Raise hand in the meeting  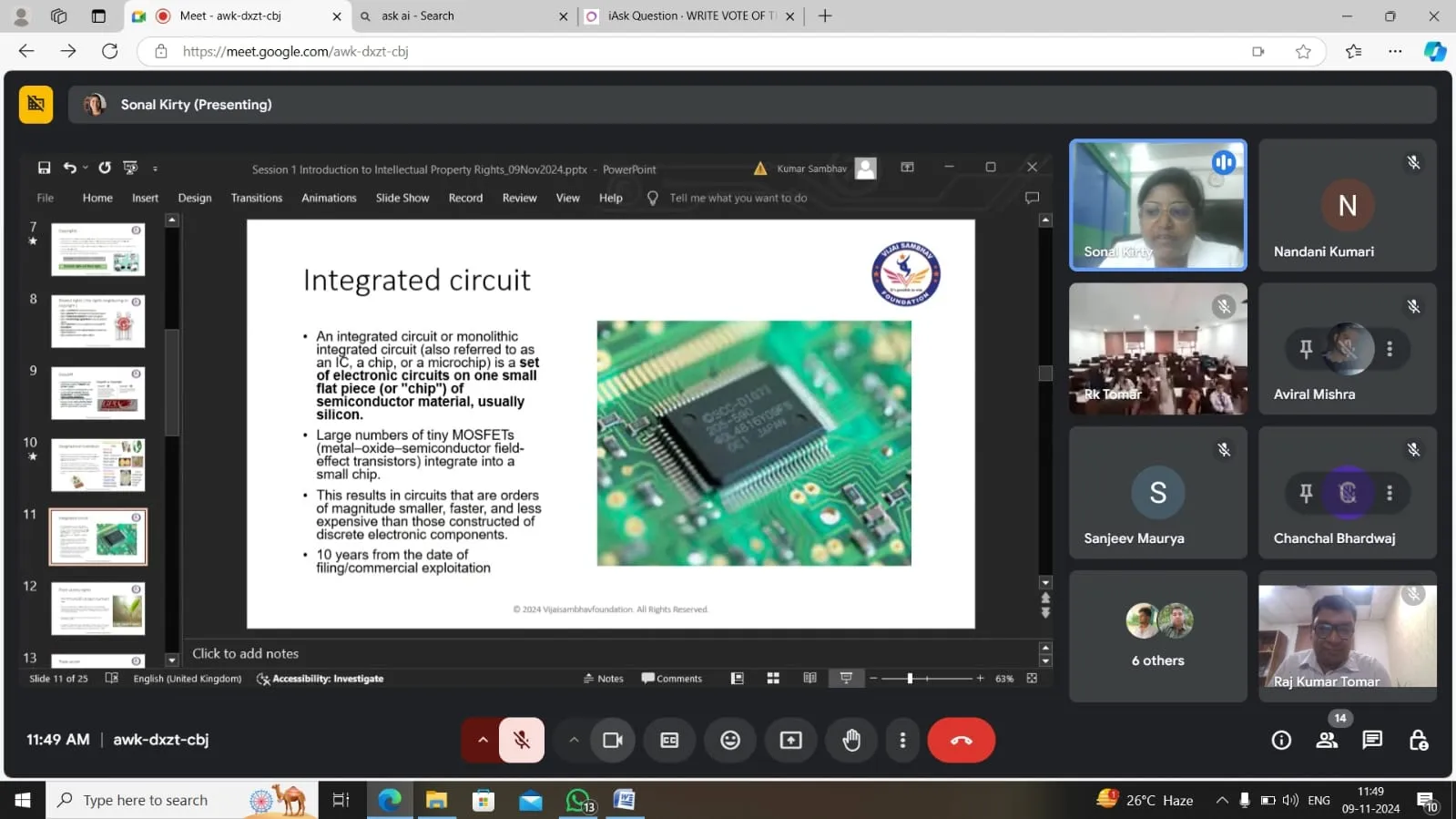pyautogui.click(x=850, y=740)
